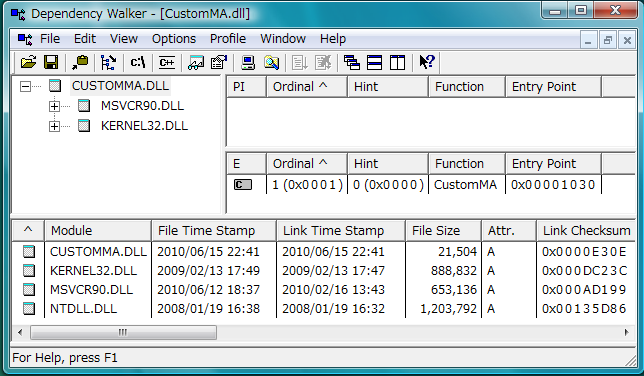
Task: Click module list horizontal scrollbar thumb
Action: (123, 332)
